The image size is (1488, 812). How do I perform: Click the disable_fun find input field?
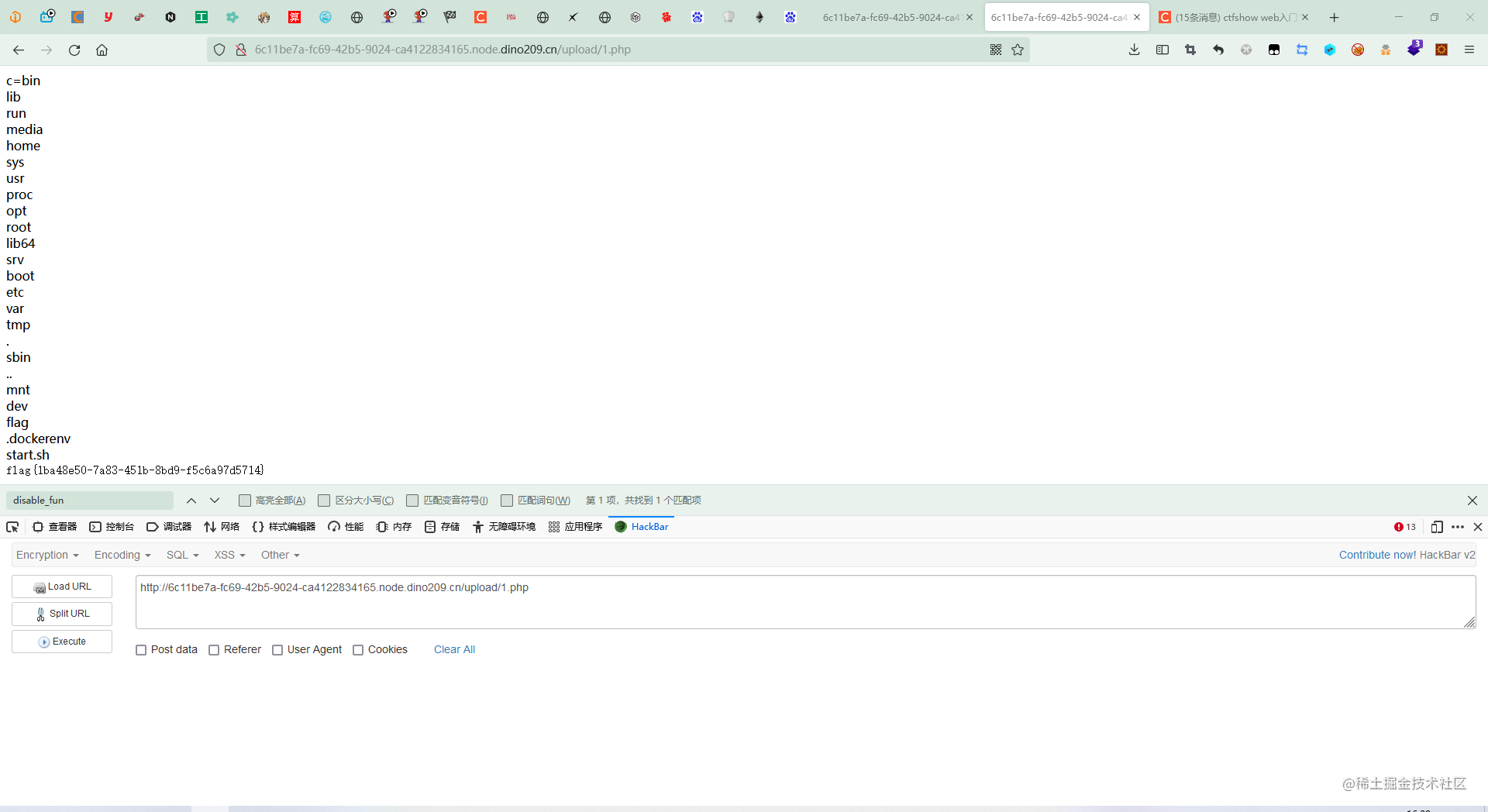(90, 501)
